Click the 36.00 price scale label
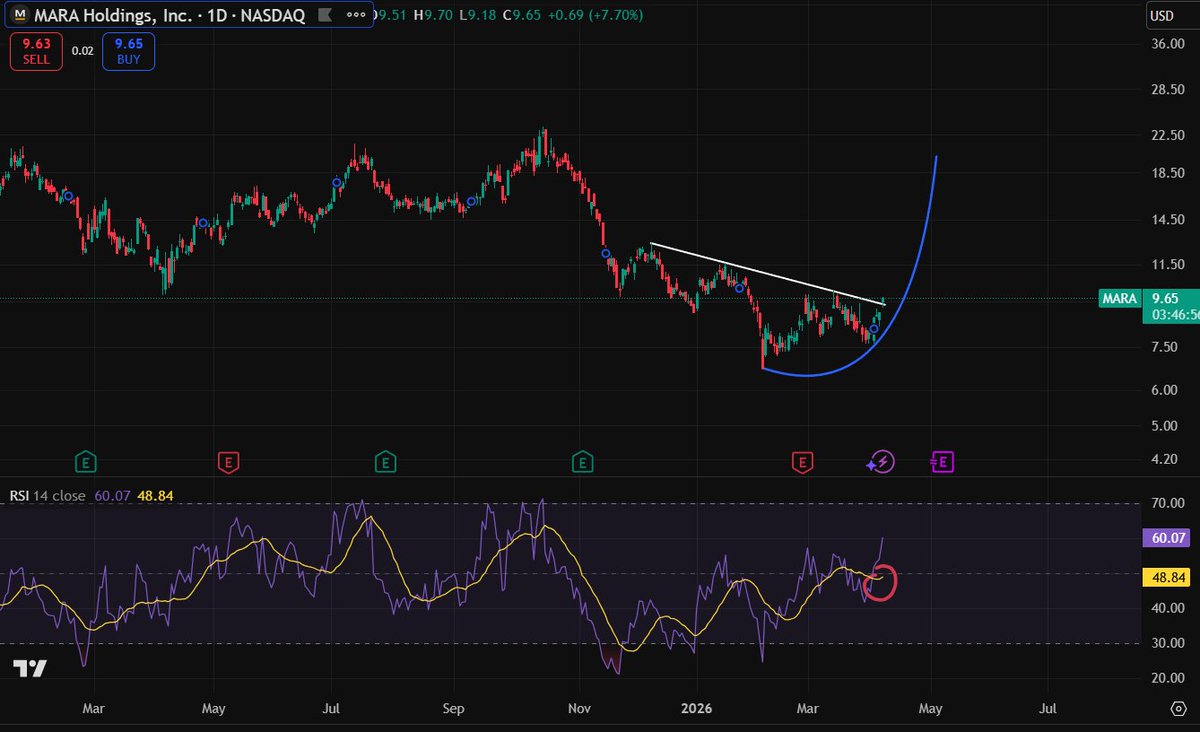Screen dimensions: 1200x732 pos(1170,44)
